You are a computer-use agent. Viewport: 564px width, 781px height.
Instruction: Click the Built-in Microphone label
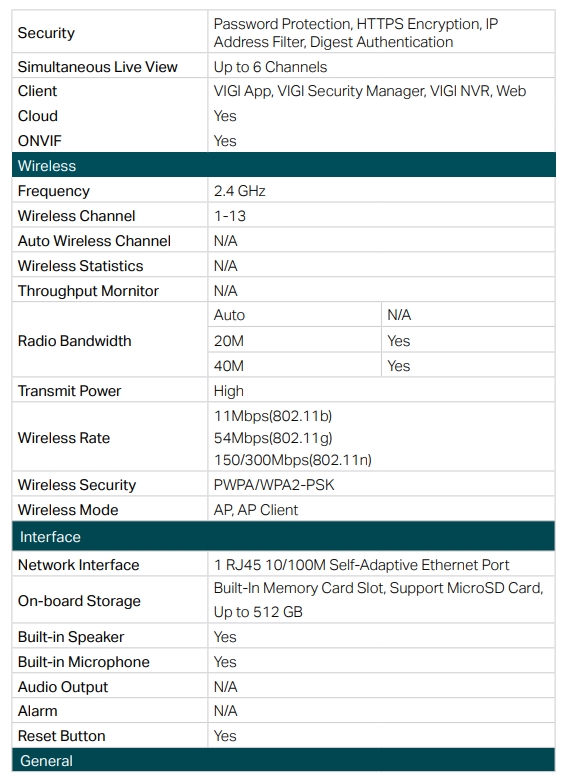[x=83, y=661]
